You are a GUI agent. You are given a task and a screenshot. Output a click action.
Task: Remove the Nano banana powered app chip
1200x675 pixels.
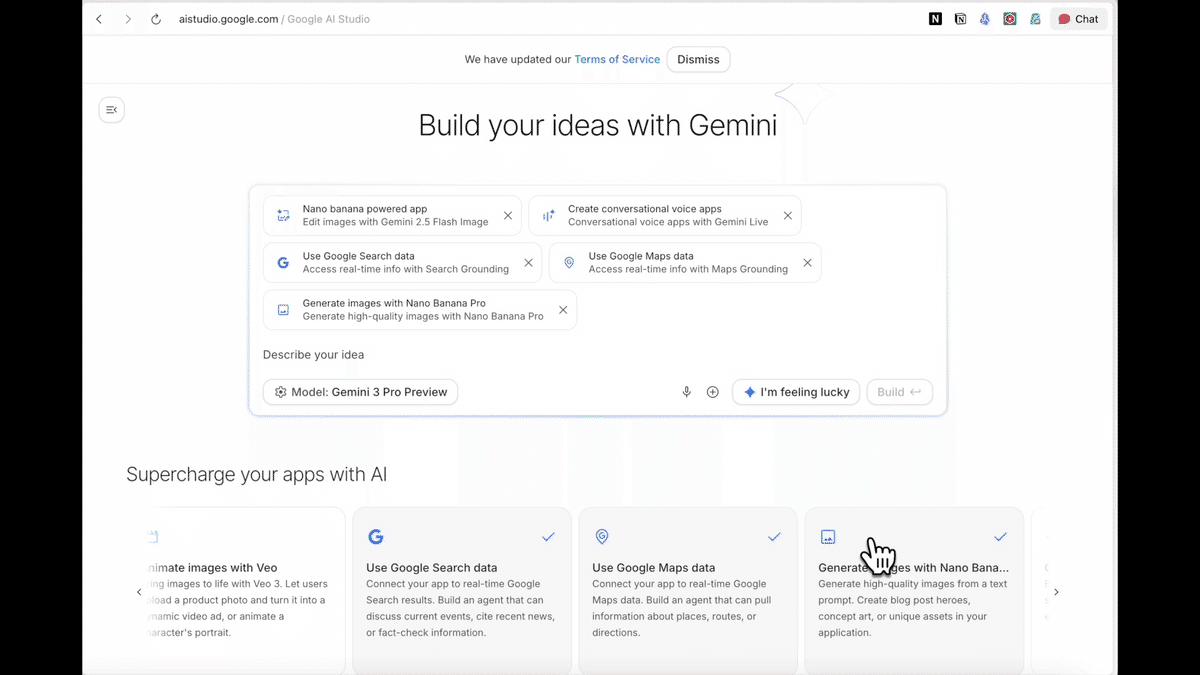pos(508,216)
